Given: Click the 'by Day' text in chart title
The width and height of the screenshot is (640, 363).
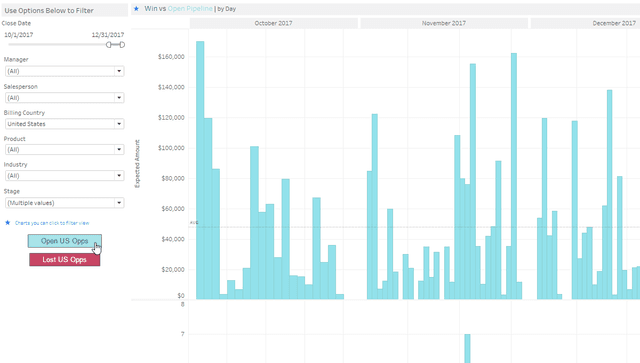Looking at the screenshot, I should point(227,9).
